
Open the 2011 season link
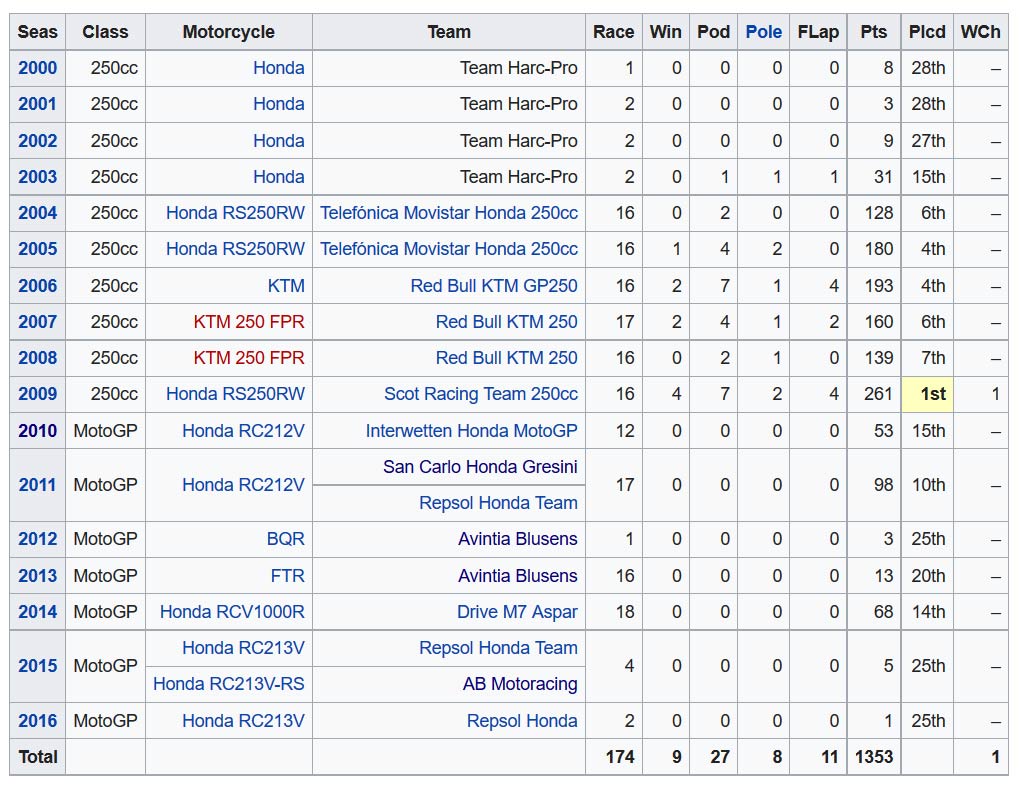38,485
